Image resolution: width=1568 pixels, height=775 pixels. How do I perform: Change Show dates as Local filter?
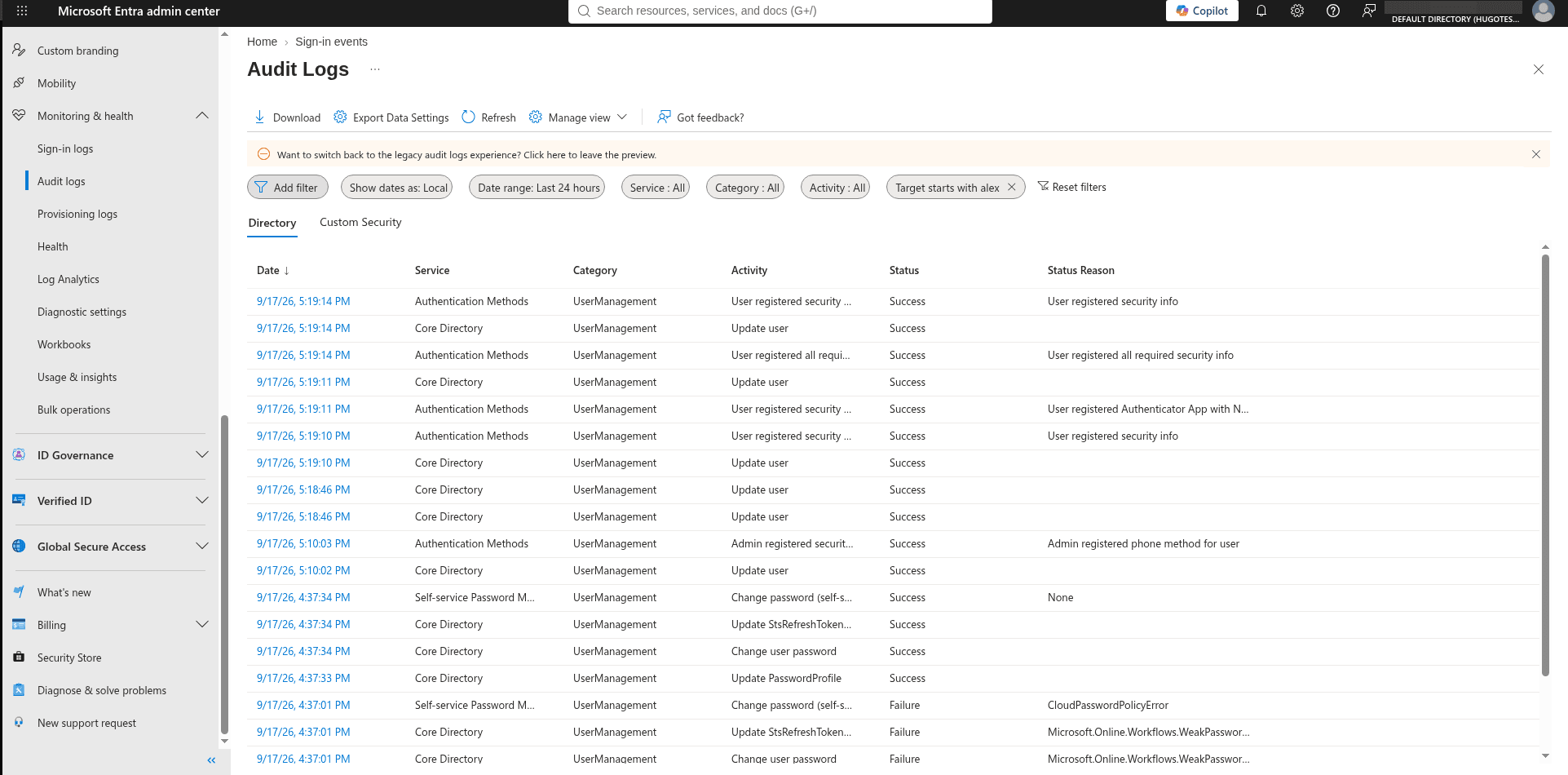coord(397,187)
